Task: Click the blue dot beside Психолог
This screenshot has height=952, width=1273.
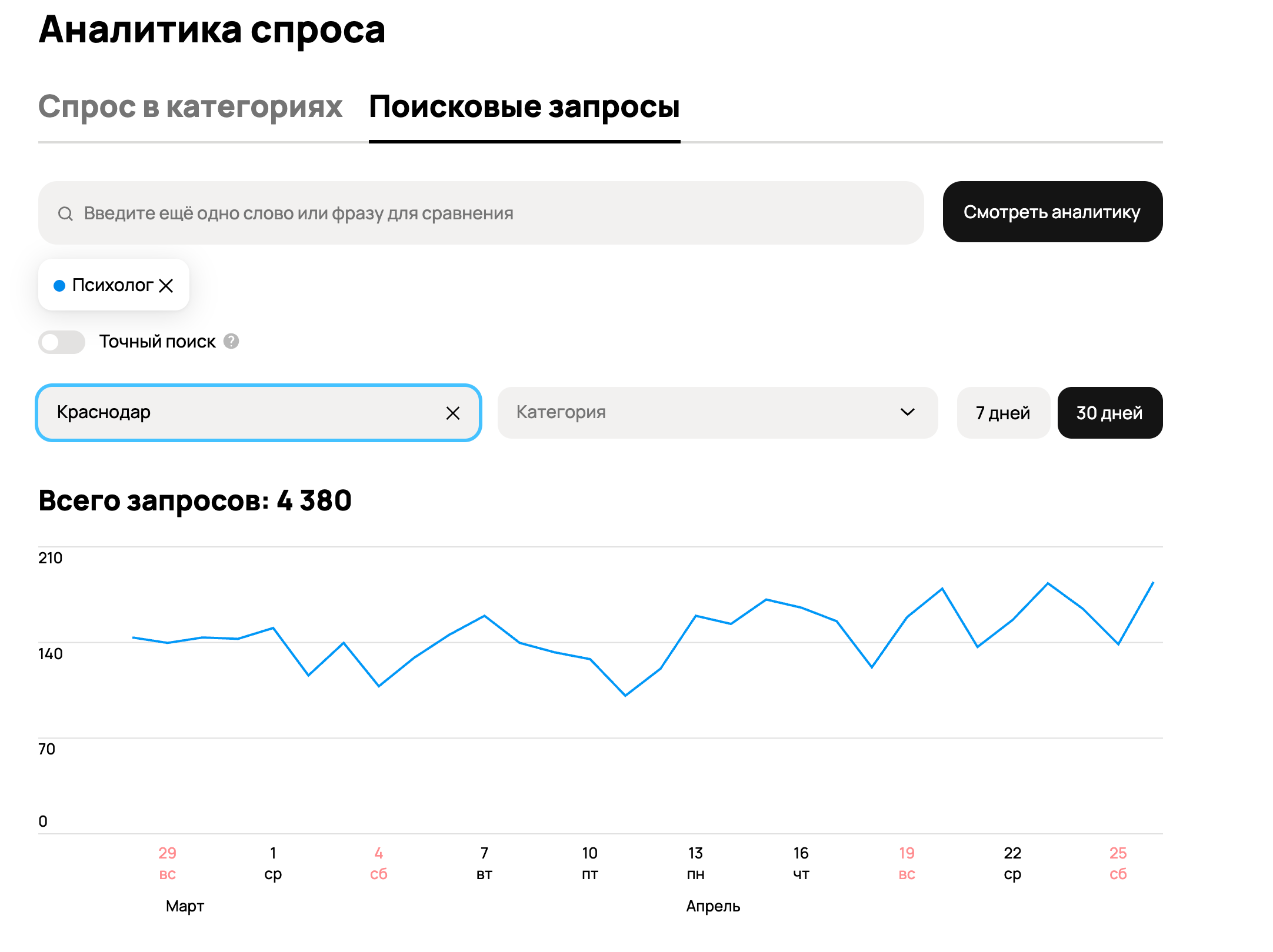Action: pos(59,286)
